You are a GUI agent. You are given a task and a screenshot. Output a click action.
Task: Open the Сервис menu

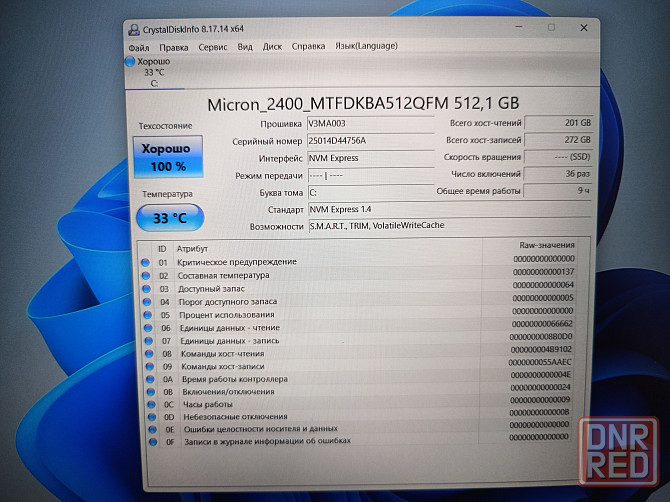click(x=212, y=47)
